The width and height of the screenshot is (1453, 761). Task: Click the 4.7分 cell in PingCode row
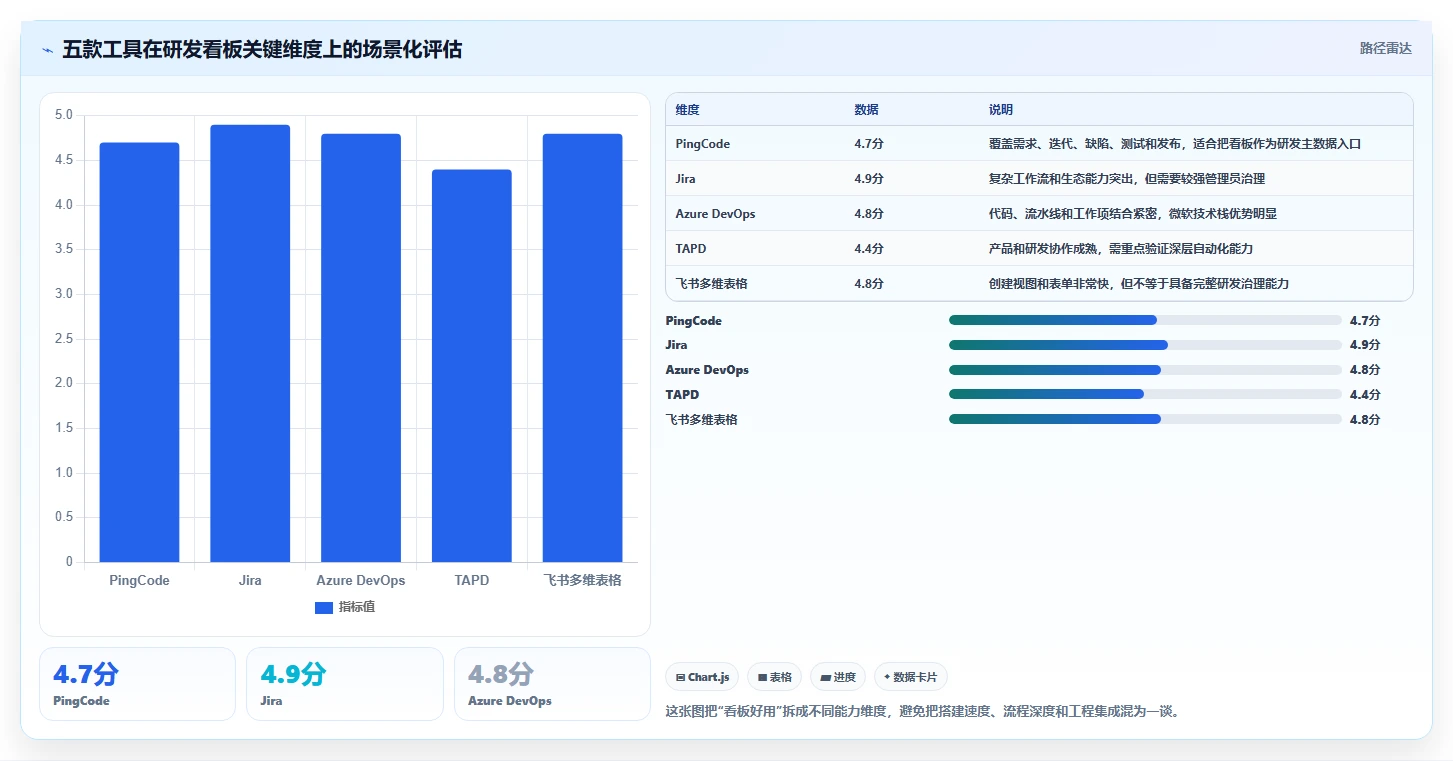(869, 144)
